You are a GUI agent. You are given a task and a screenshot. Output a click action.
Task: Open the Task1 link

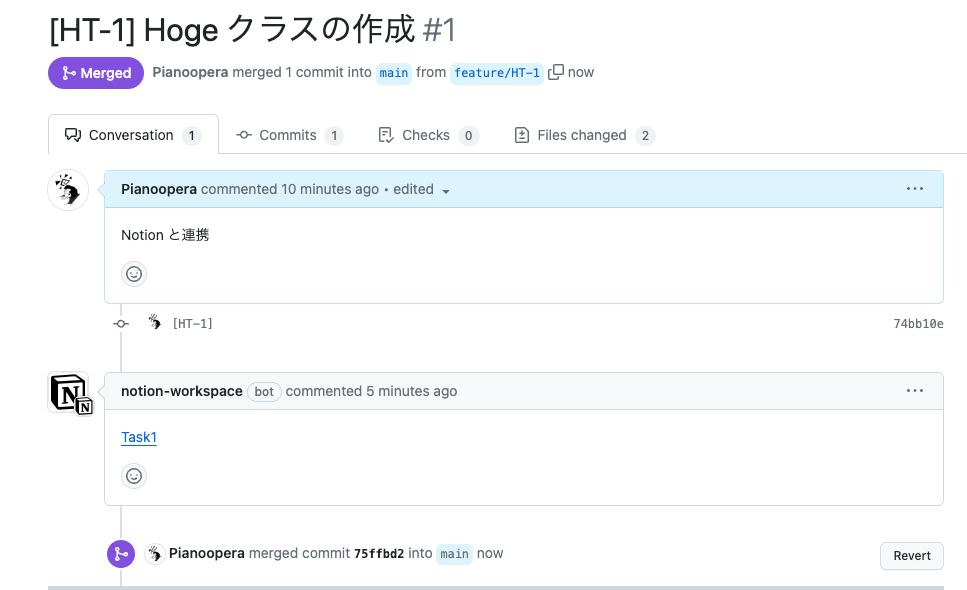pyautogui.click(x=138, y=437)
